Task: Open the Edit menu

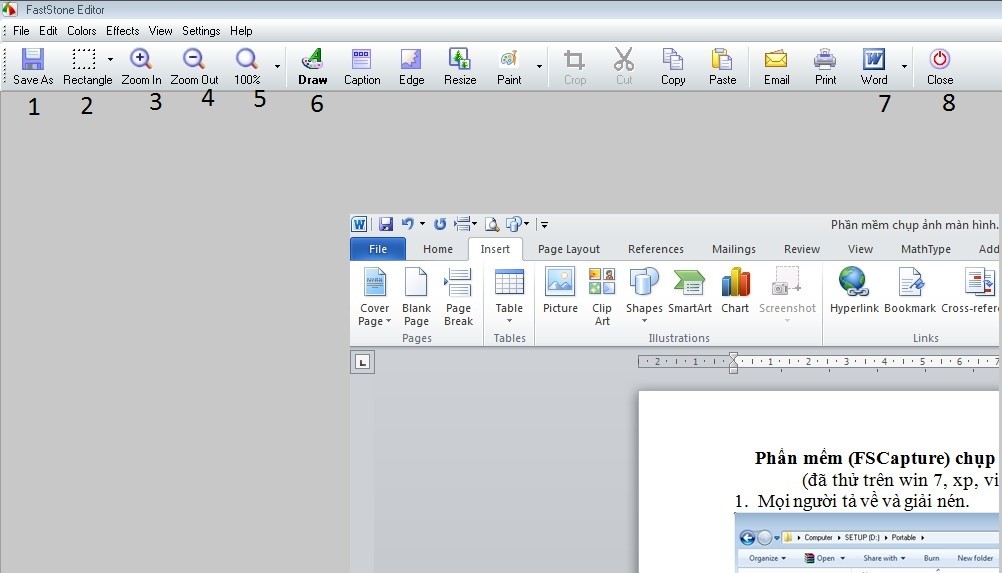Action: coord(48,31)
